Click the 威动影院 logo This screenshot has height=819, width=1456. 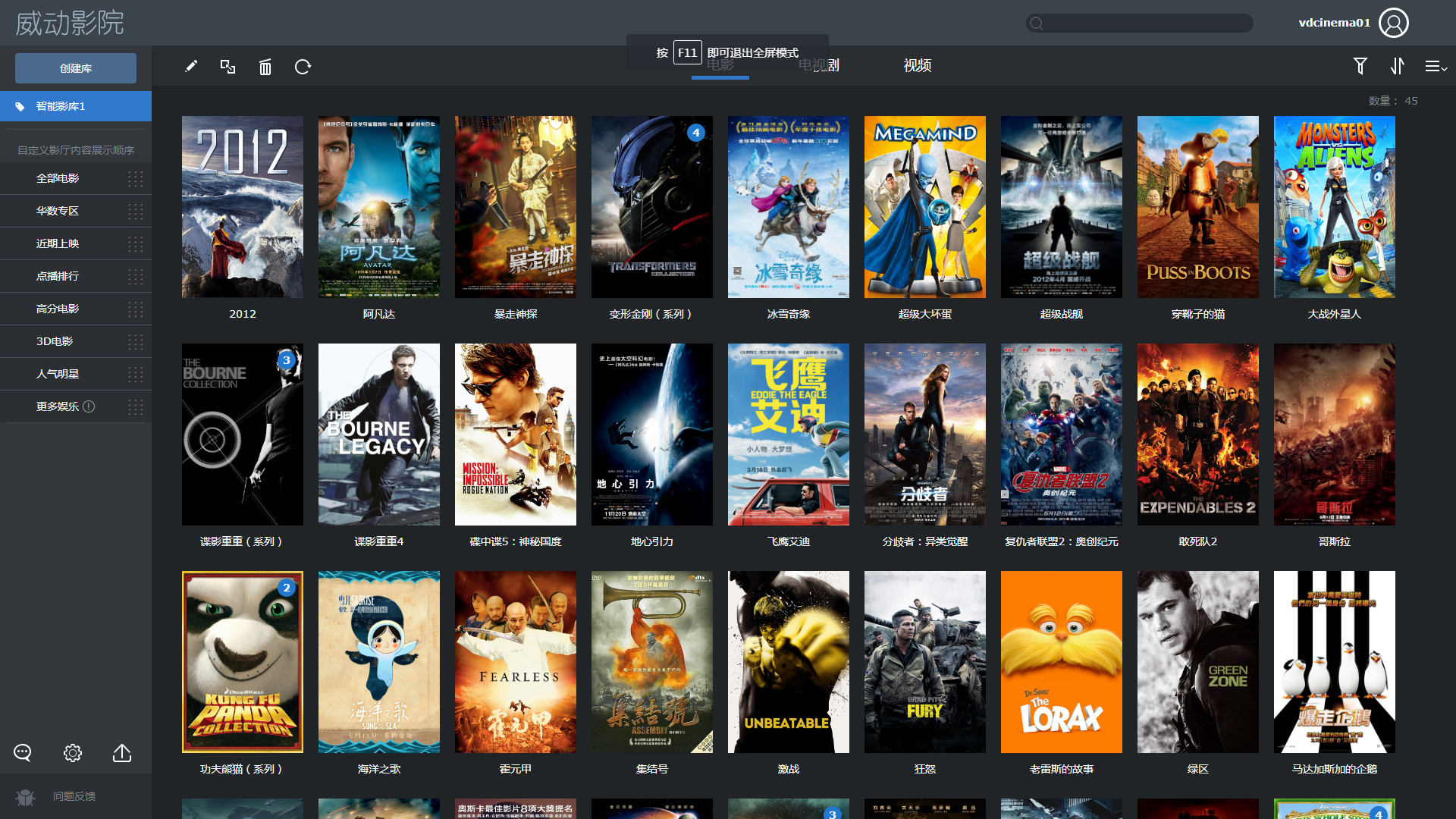coord(70,23)
